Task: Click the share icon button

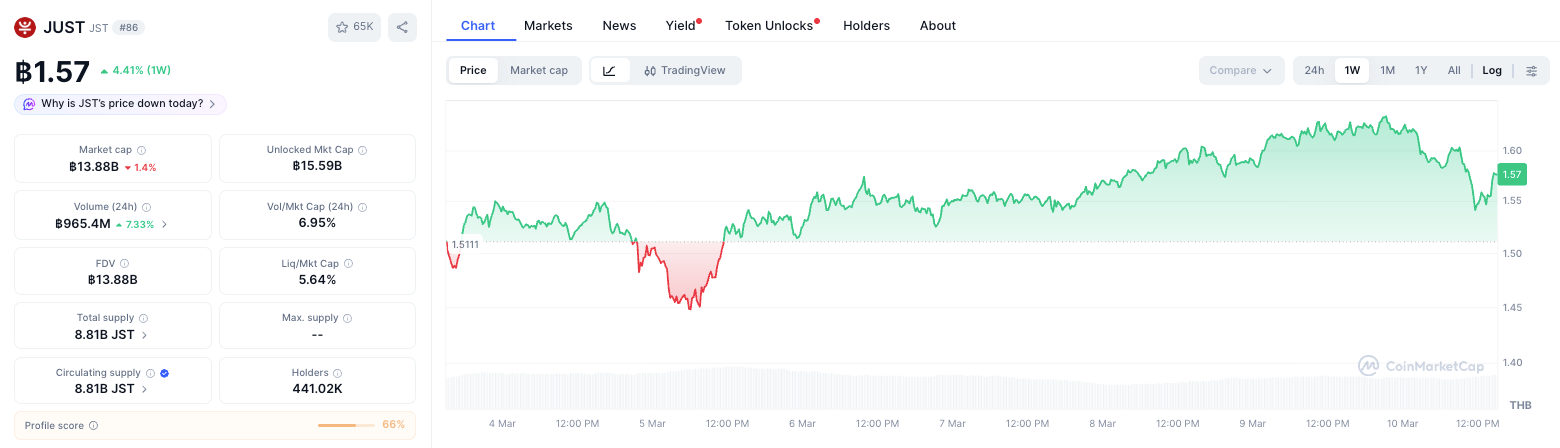Action: click(x=402, y=27)
